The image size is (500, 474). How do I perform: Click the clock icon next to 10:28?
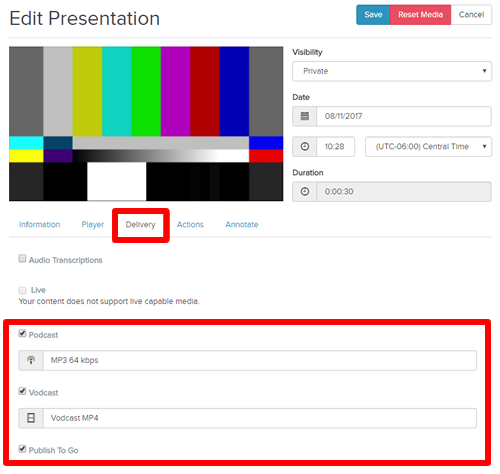point(305,146)
